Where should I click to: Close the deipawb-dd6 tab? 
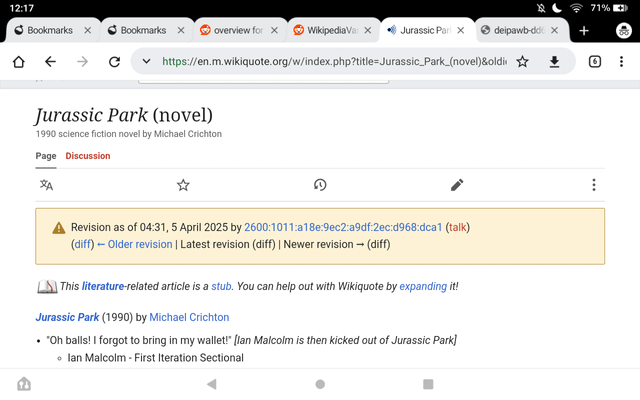coord(554,30)
